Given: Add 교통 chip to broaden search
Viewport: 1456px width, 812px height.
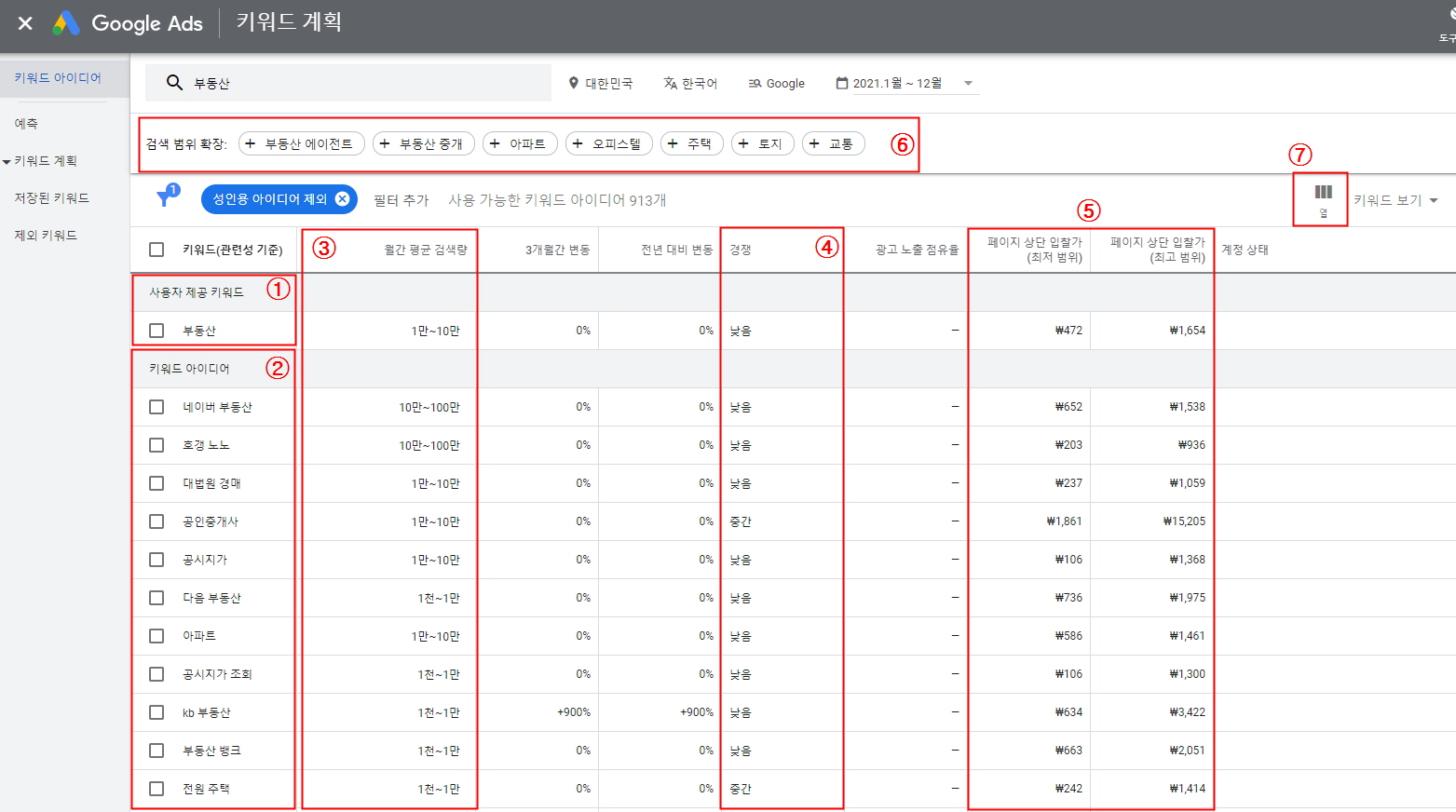Looking at the screenshot, I should pyautogui.click(x=834, y=143).
